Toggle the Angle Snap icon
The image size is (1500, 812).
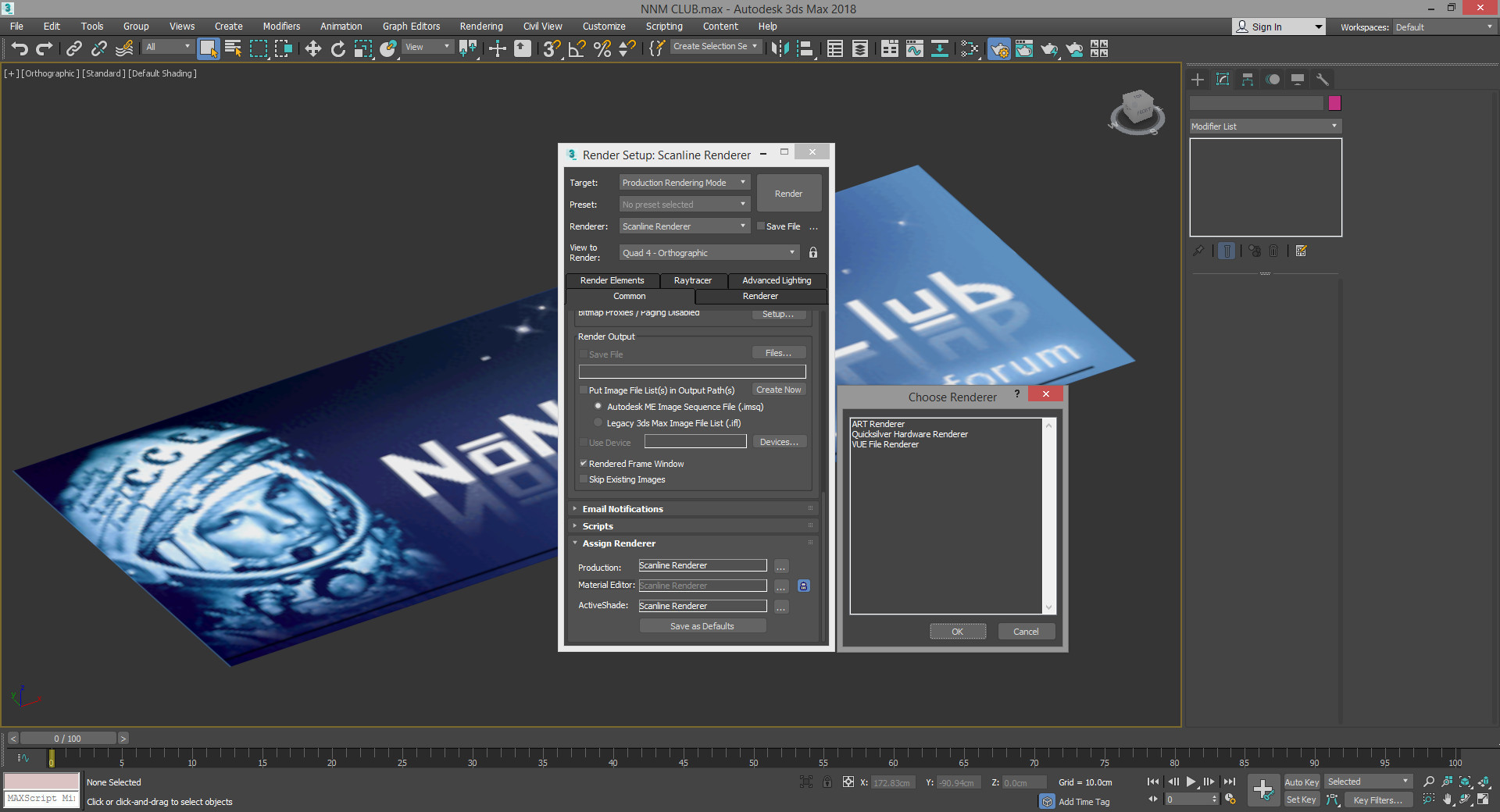[577, 48]
